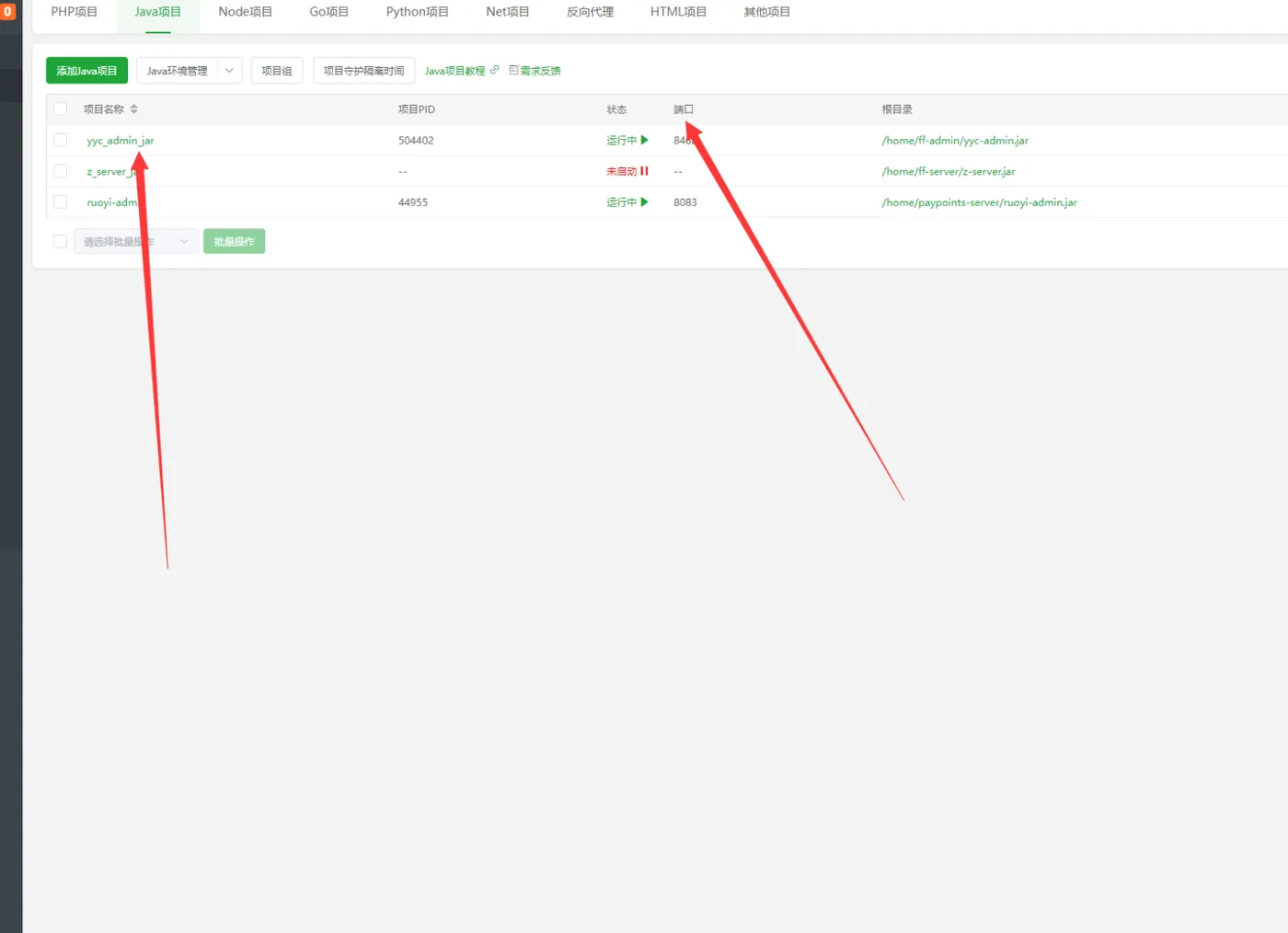Open the 需求反馈 feedback link

[535, 71]
